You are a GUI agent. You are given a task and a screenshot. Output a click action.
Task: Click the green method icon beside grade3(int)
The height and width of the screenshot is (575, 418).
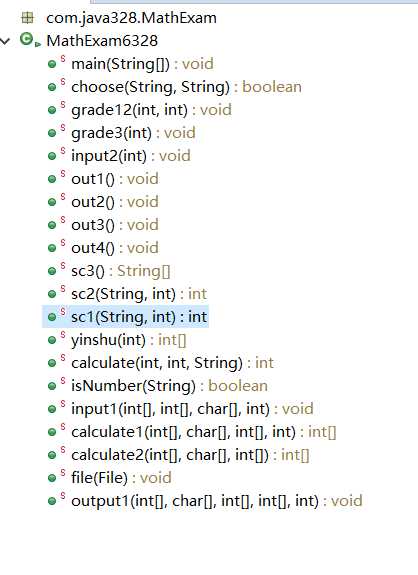click(x=52, y=133)
